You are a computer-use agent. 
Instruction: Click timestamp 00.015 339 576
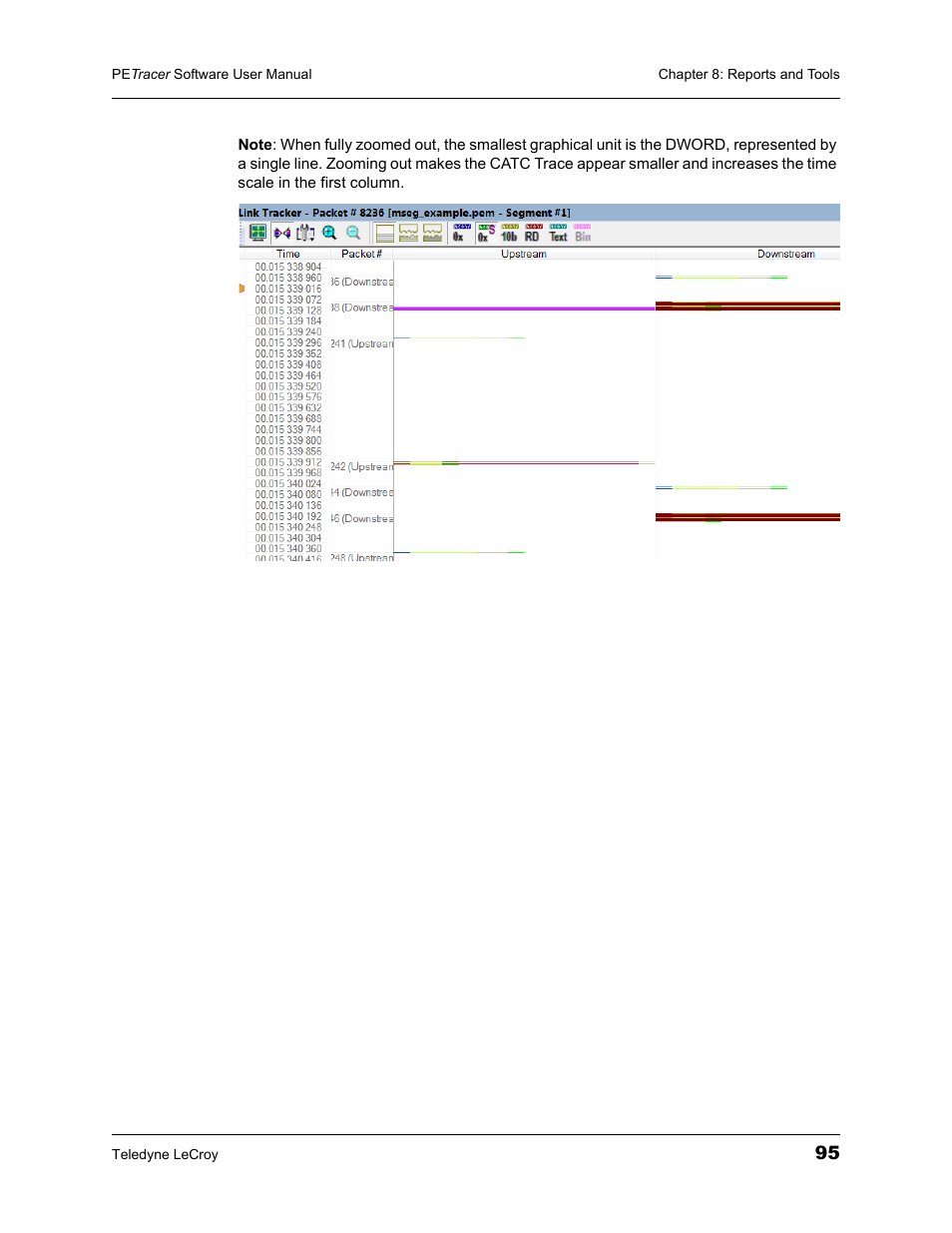point(288,397)
